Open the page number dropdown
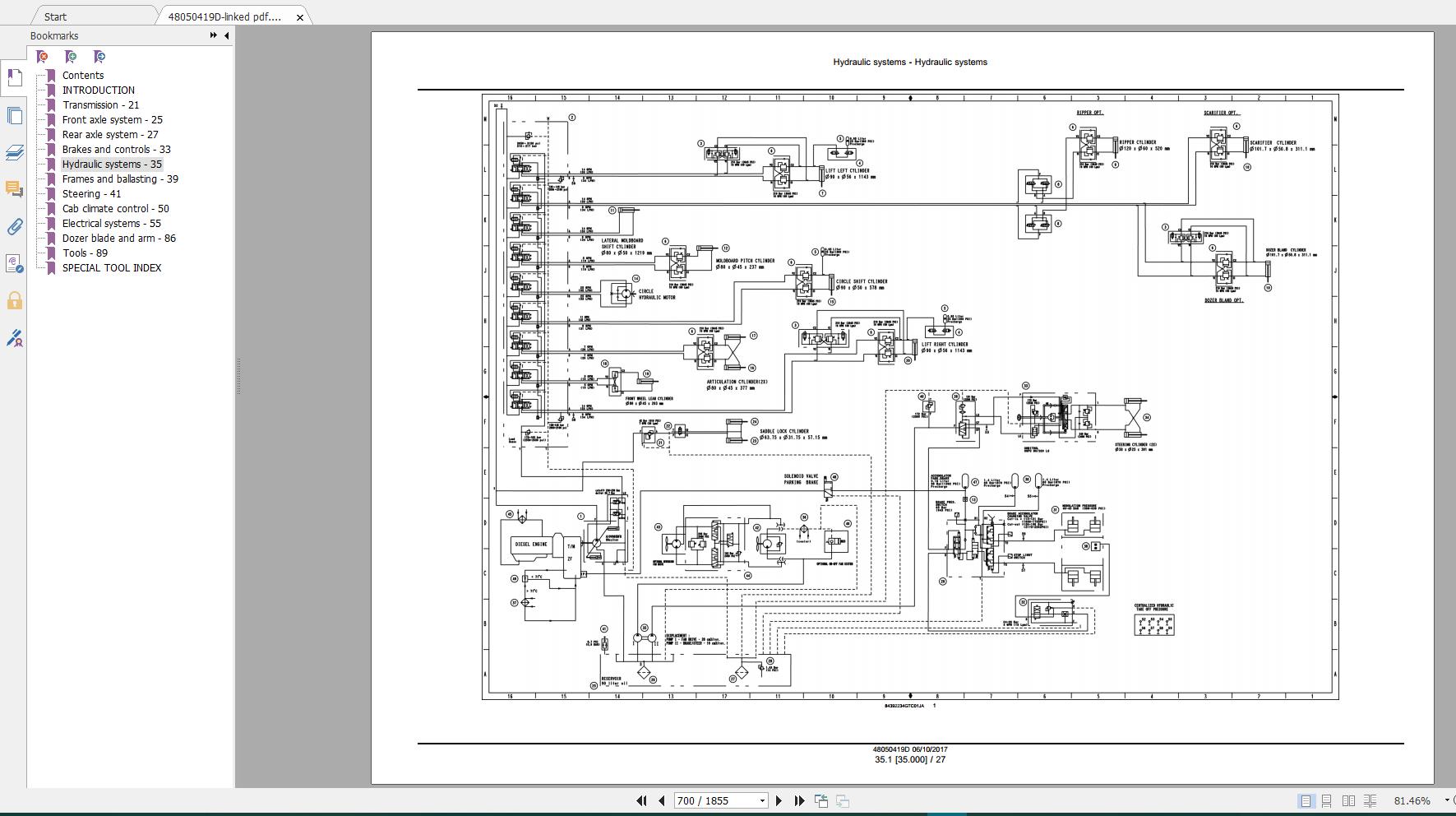The height and width of the screenshot is (816, 1456). click(x=762, y=800)
